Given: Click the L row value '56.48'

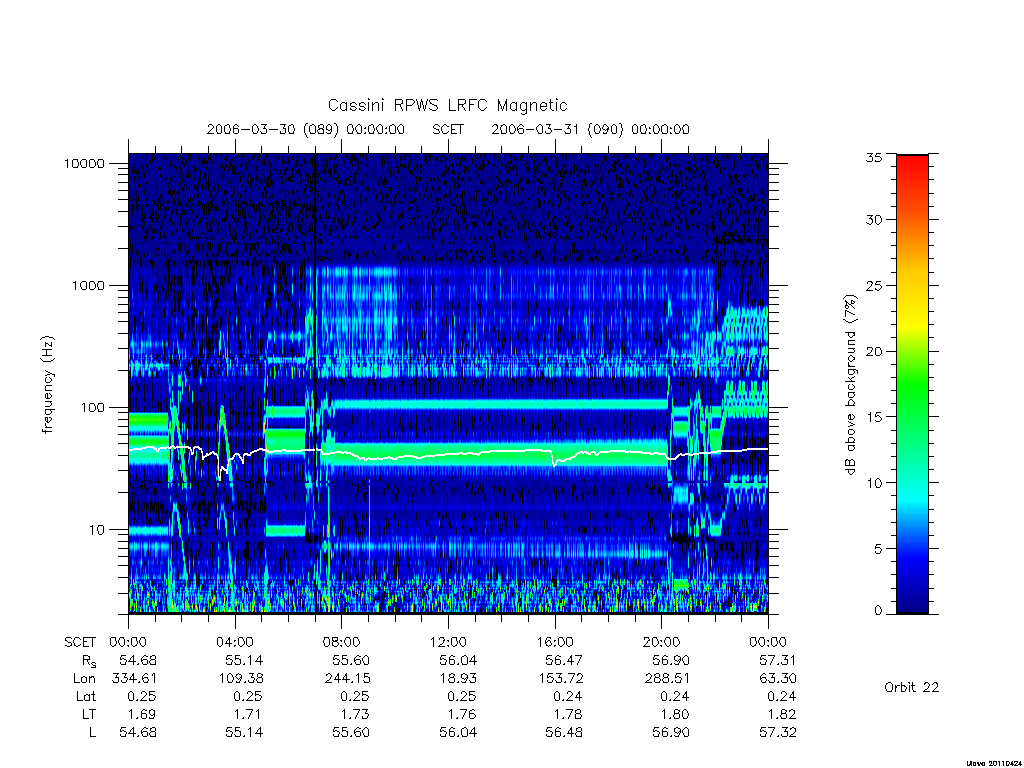Looking at the screenshot, I should 564,732.
